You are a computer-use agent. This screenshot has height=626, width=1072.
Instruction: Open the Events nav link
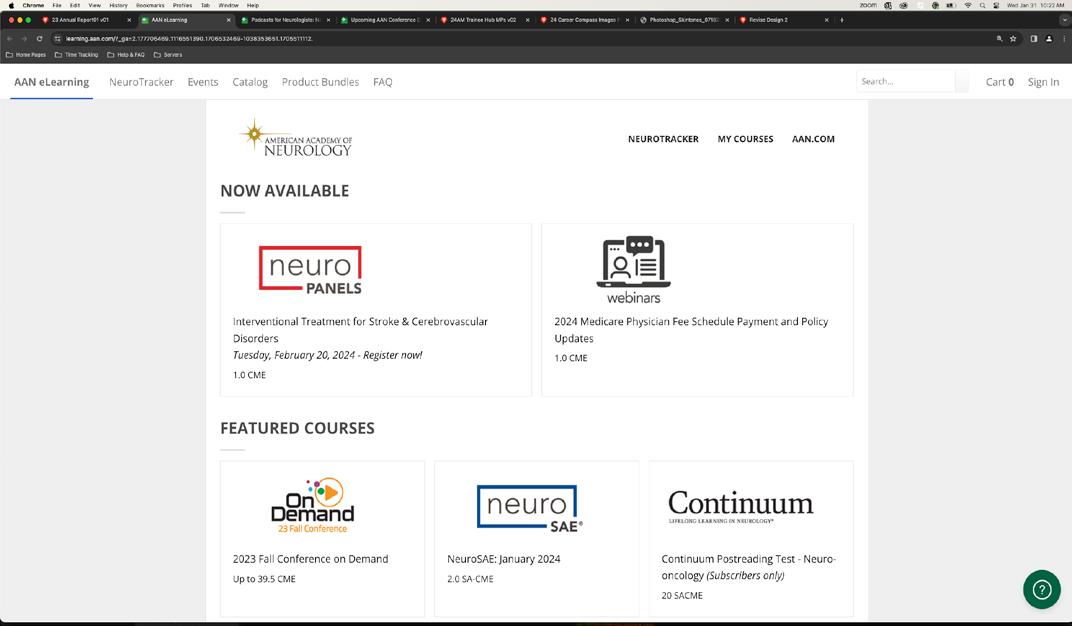pos(203,82)
